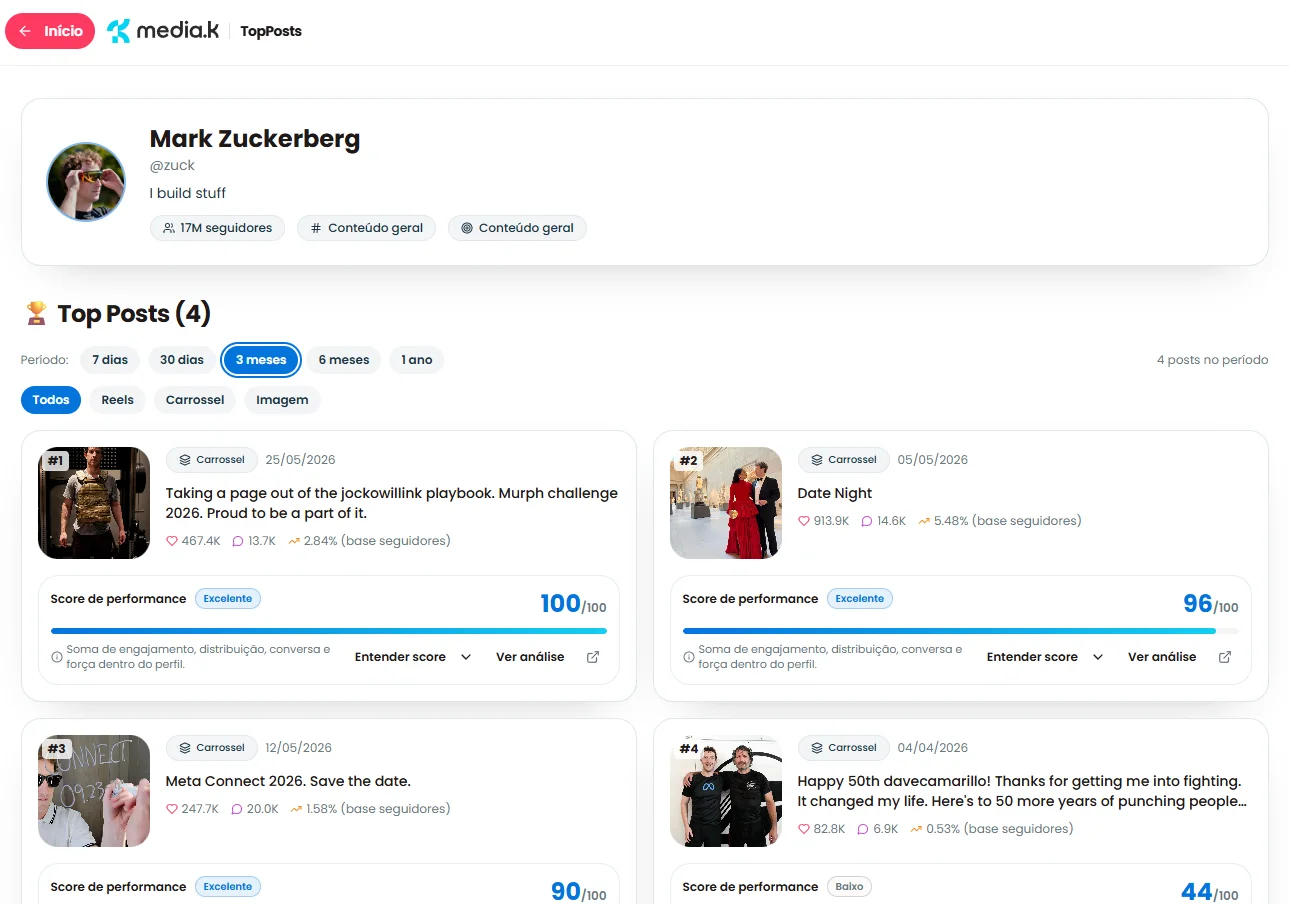This screenshot has width=1289, height=904.
Task: Click the heart icon with 913.9K likes
Action: point(804,521)
